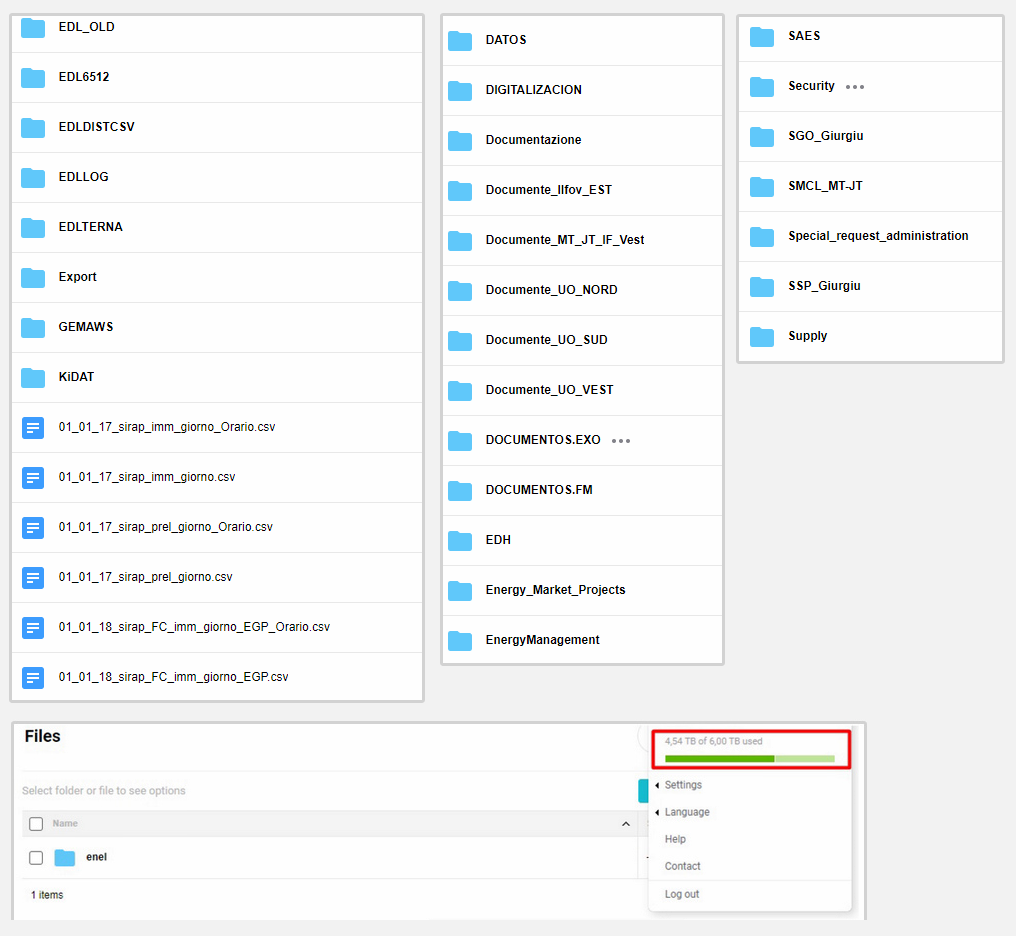The height and width of the screenshot is (936, 1016).
Task: Click file icon for 01_01_17_sirap_prel_giorno.csv
Action: pyautogui.click(x=33, y=577)
